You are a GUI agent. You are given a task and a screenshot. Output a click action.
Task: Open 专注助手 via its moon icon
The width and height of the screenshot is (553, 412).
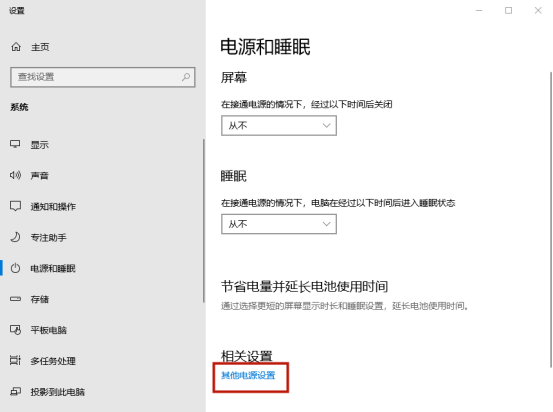coord(15,237)
